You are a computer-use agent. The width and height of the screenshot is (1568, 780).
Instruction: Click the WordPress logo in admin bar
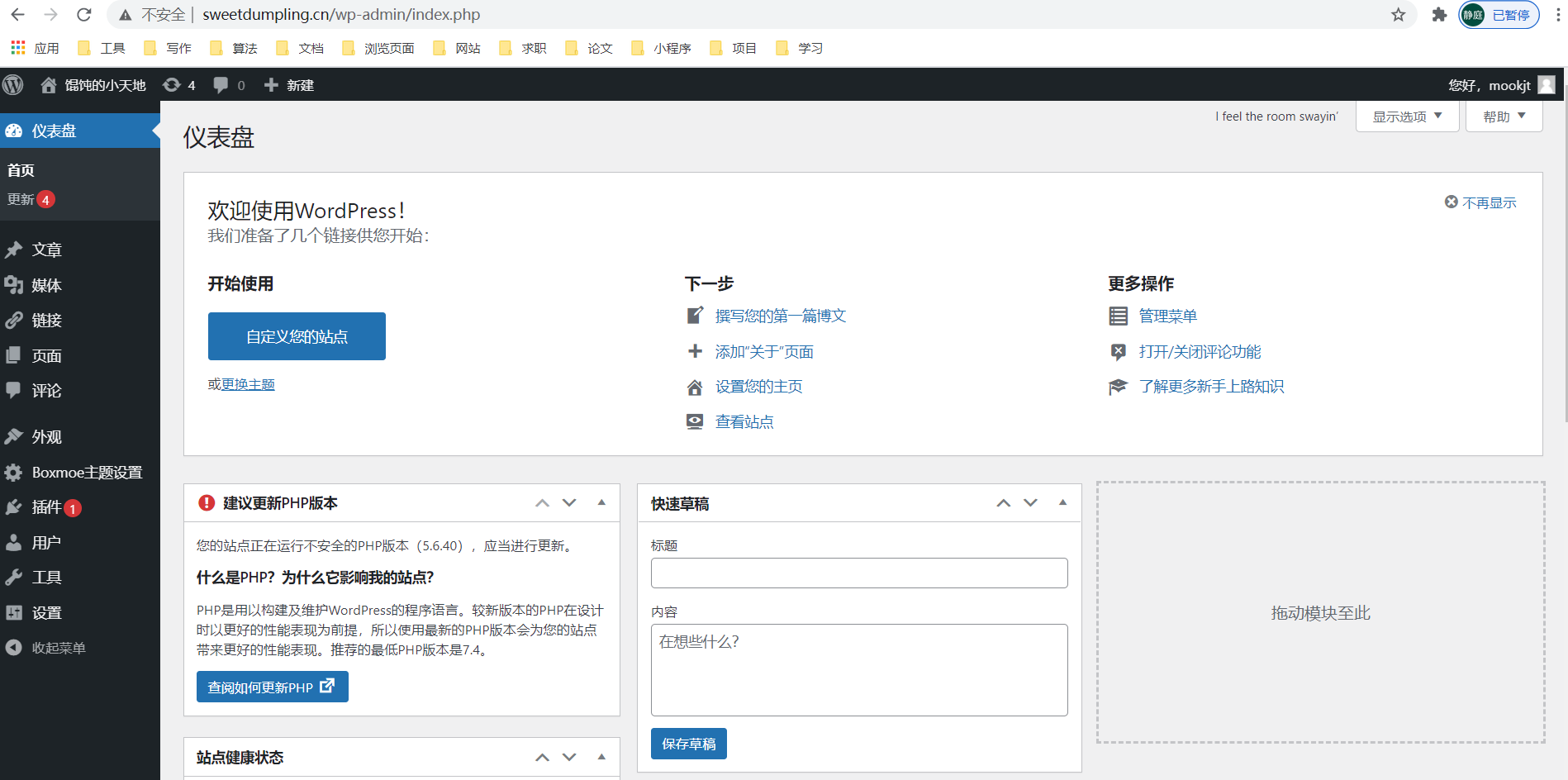(x=13, y=84)
